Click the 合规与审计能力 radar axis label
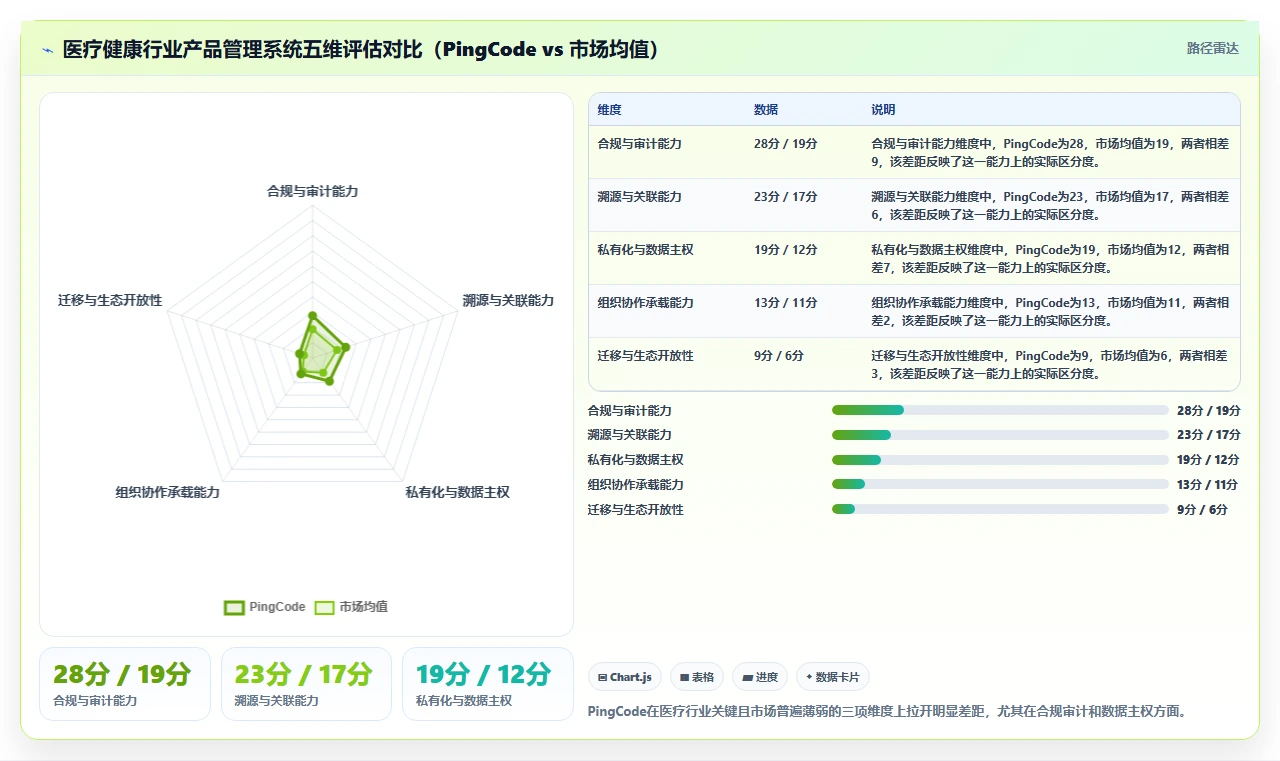This screenshot has height=761, width=1280. [312, 191]
